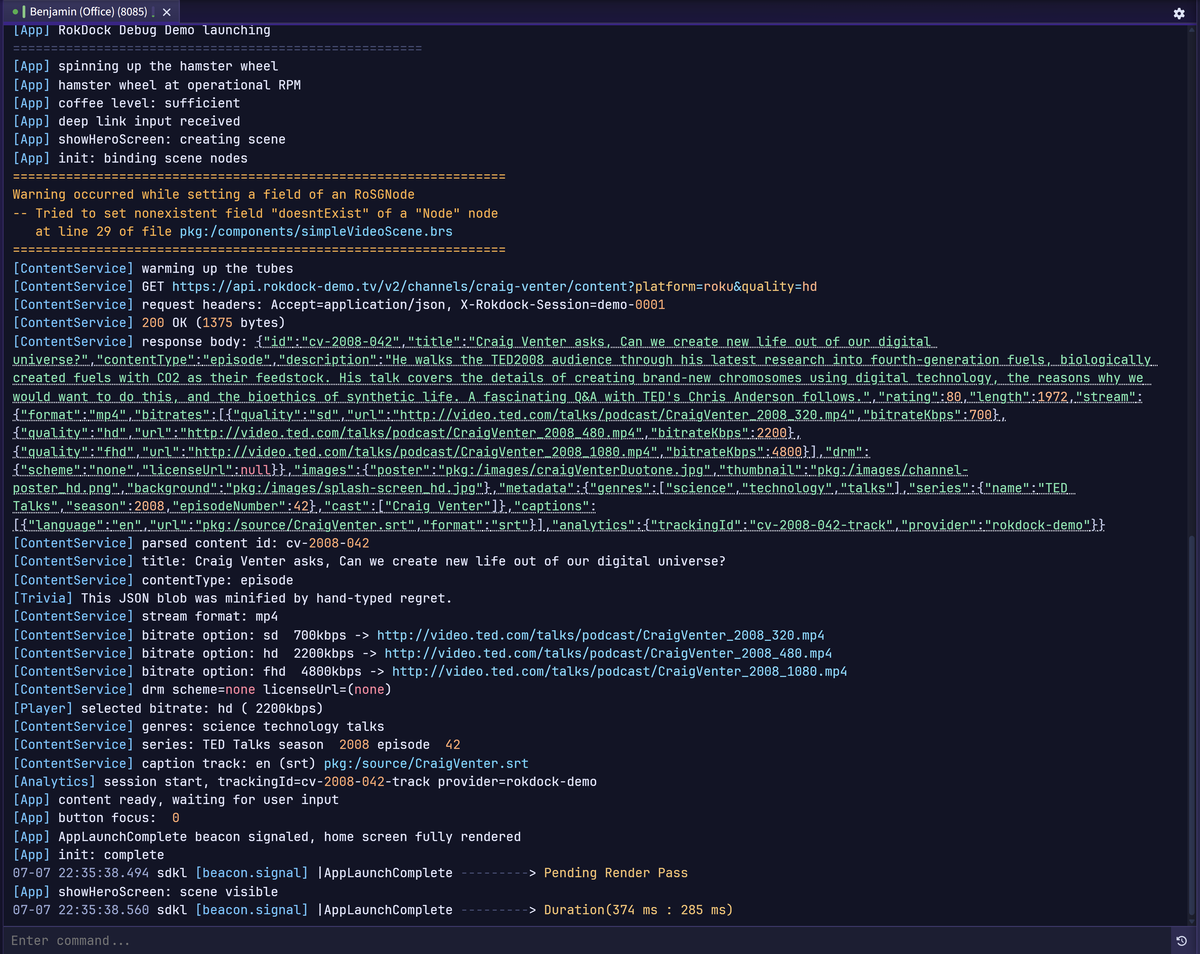
Task: Open CraigVenter_2008_1080.mp4 link in fhd bitrate line
Action: click(x=619, y=671)
